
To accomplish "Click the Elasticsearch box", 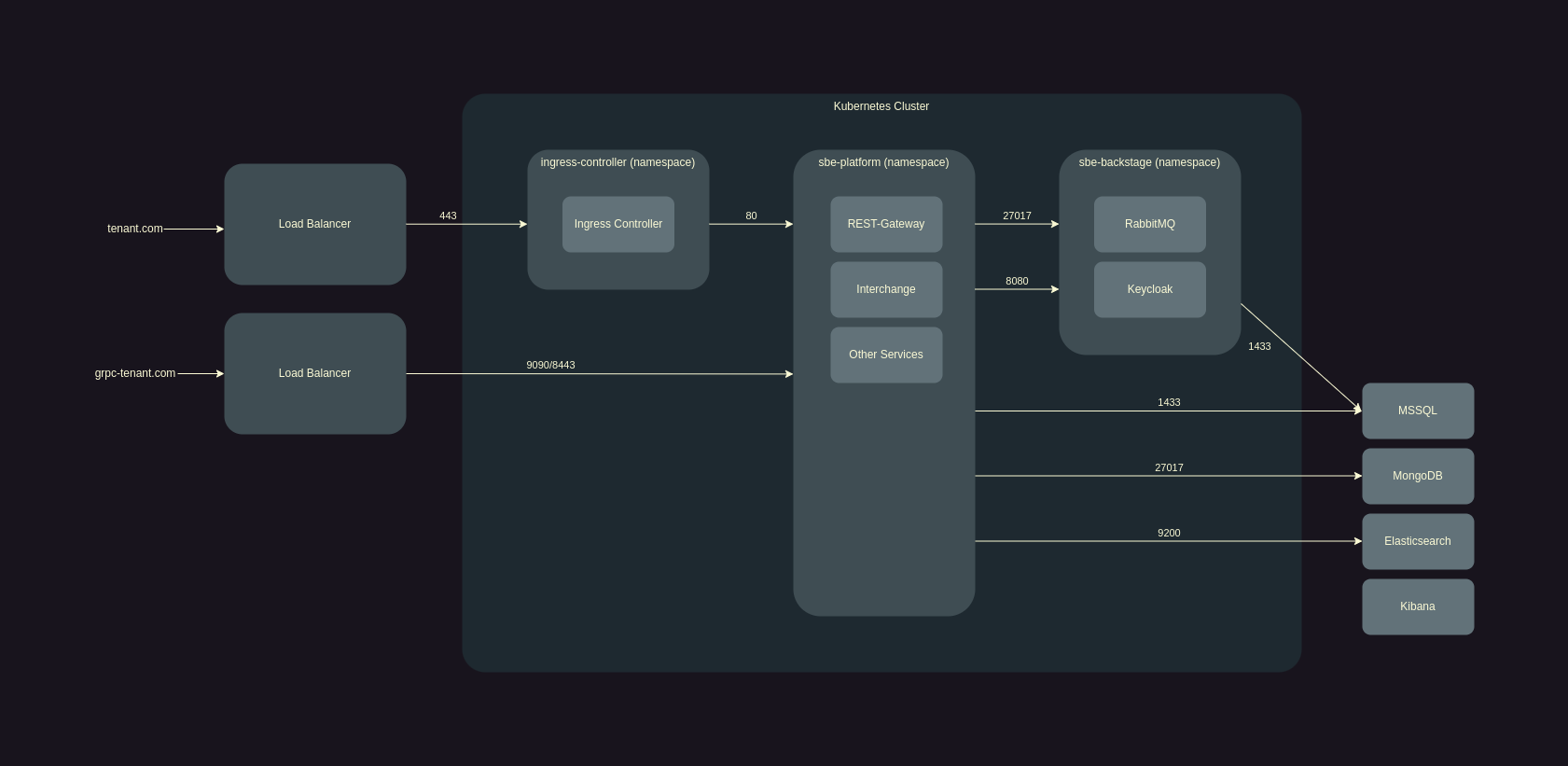I will coord(1417,541).
